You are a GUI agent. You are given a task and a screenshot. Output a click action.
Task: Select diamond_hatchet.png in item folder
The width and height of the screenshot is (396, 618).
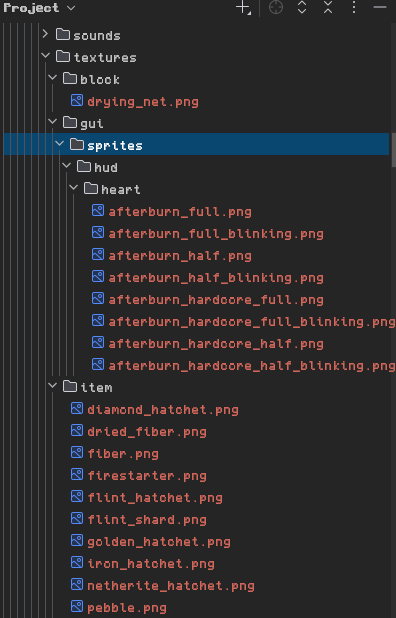163,410
